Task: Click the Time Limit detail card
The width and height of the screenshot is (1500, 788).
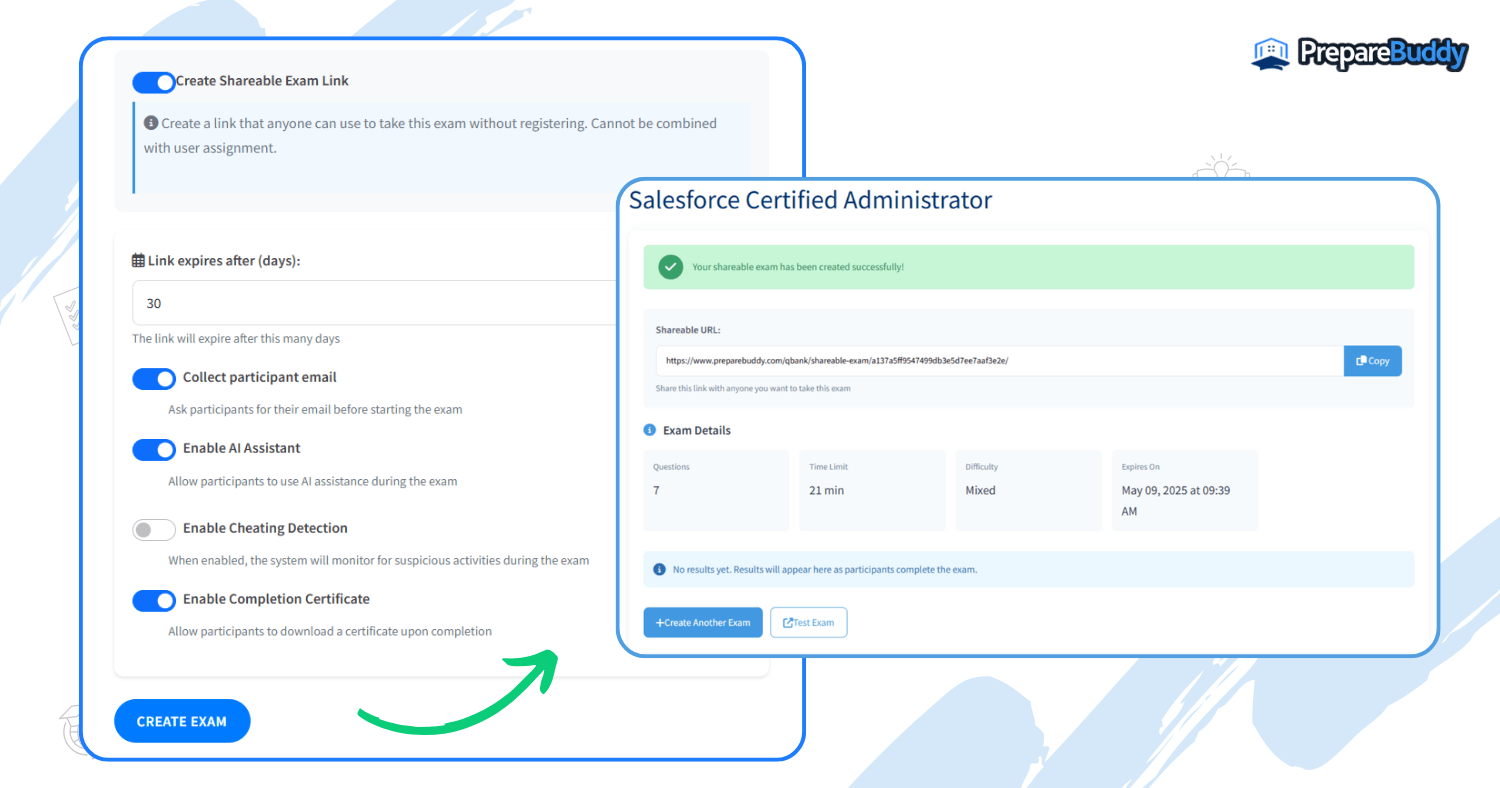Action: pyautogui.click(x=872, y=490)
